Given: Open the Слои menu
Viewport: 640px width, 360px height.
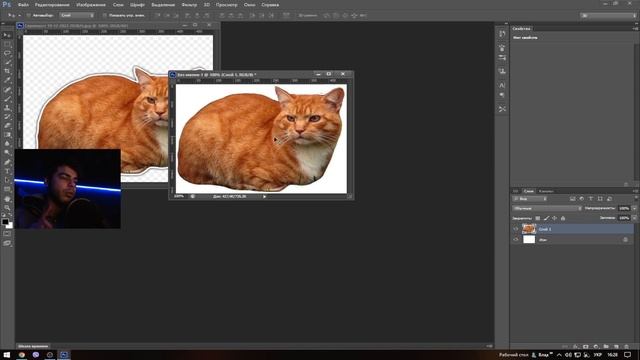Looking at the screenshot, I should (x=118, y=5).
